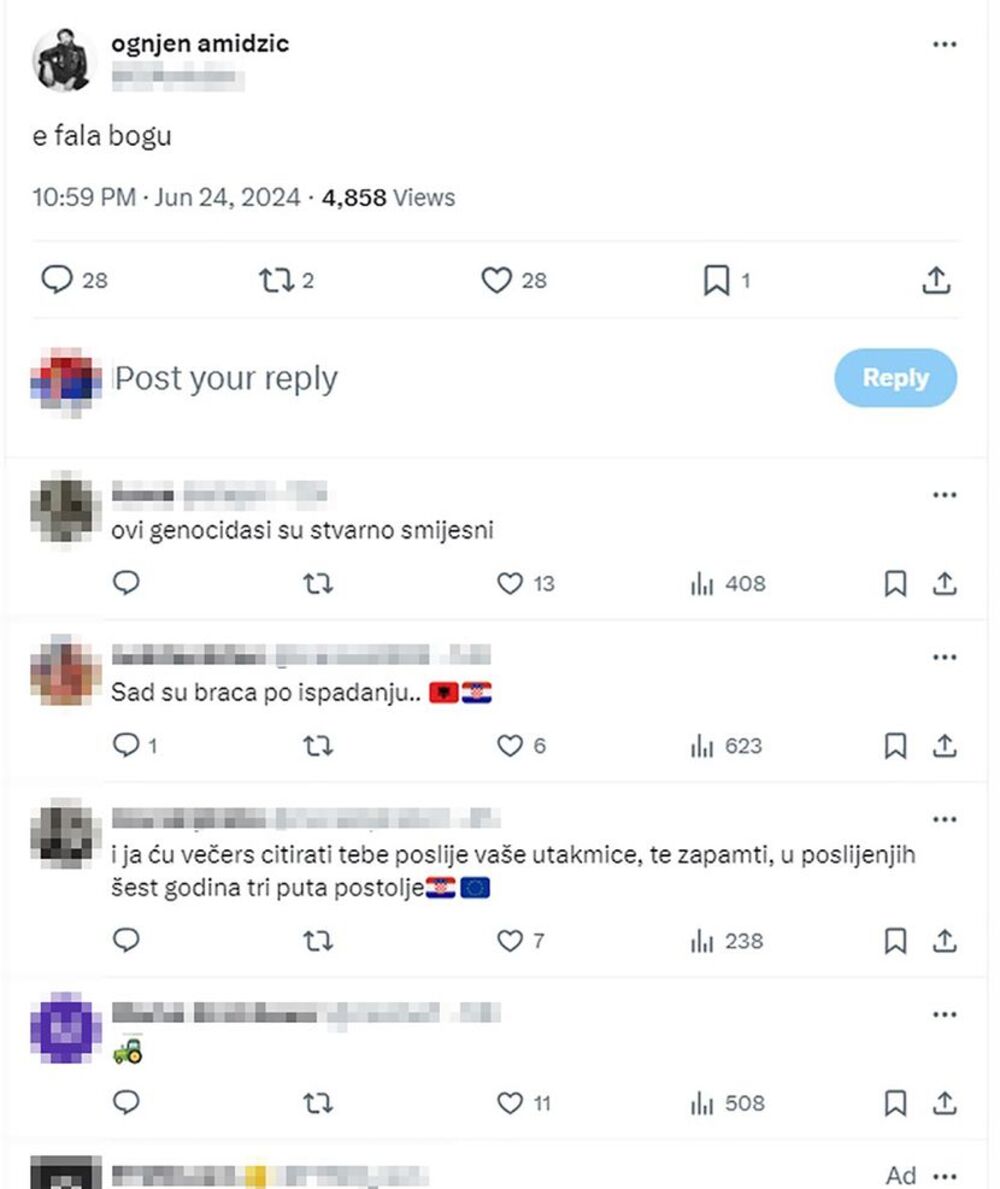Retweet the 'Sad su braca' reply
Screen dimensions: 1000x1189
pos(318,745)
